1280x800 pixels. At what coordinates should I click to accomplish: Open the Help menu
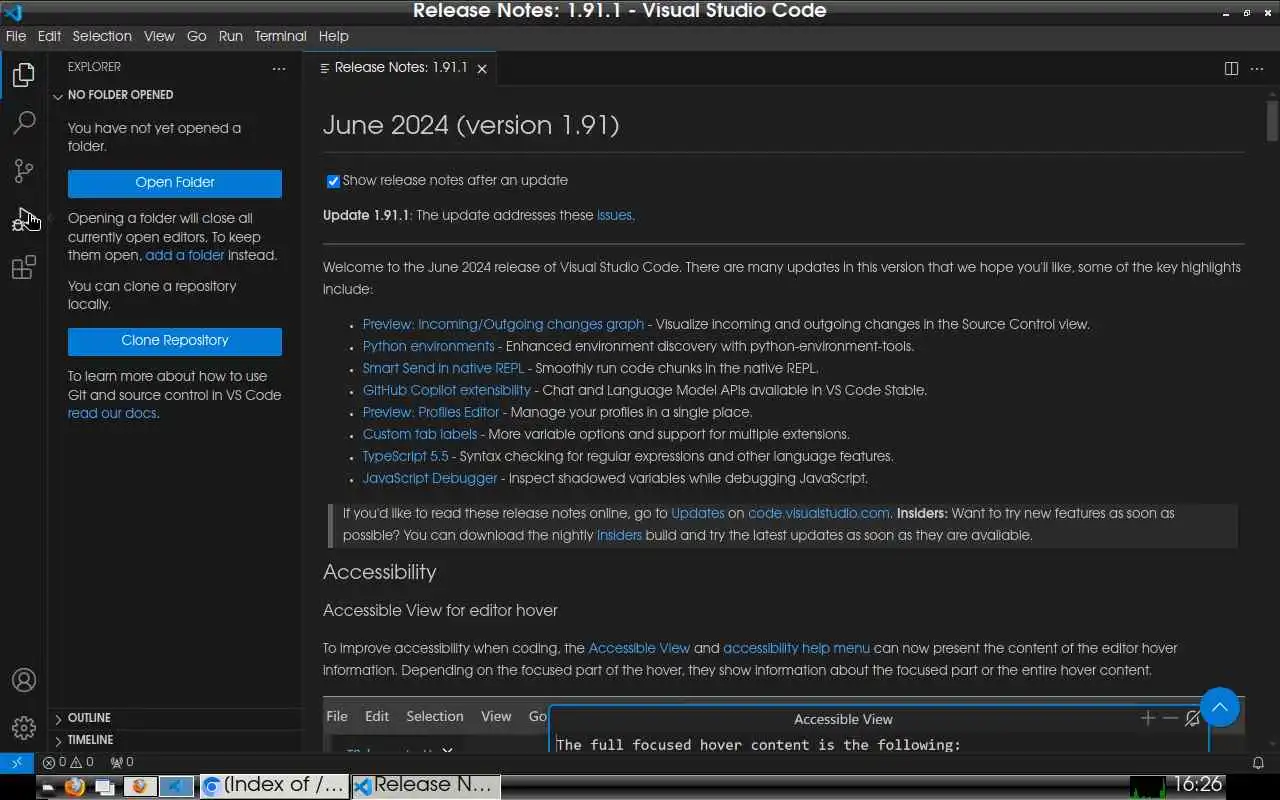[334, 36]
